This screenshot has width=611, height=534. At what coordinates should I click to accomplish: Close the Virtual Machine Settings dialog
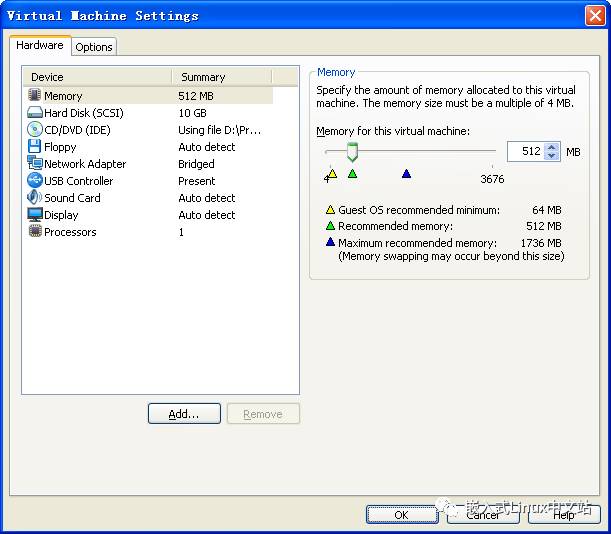[x=595, y=16]
